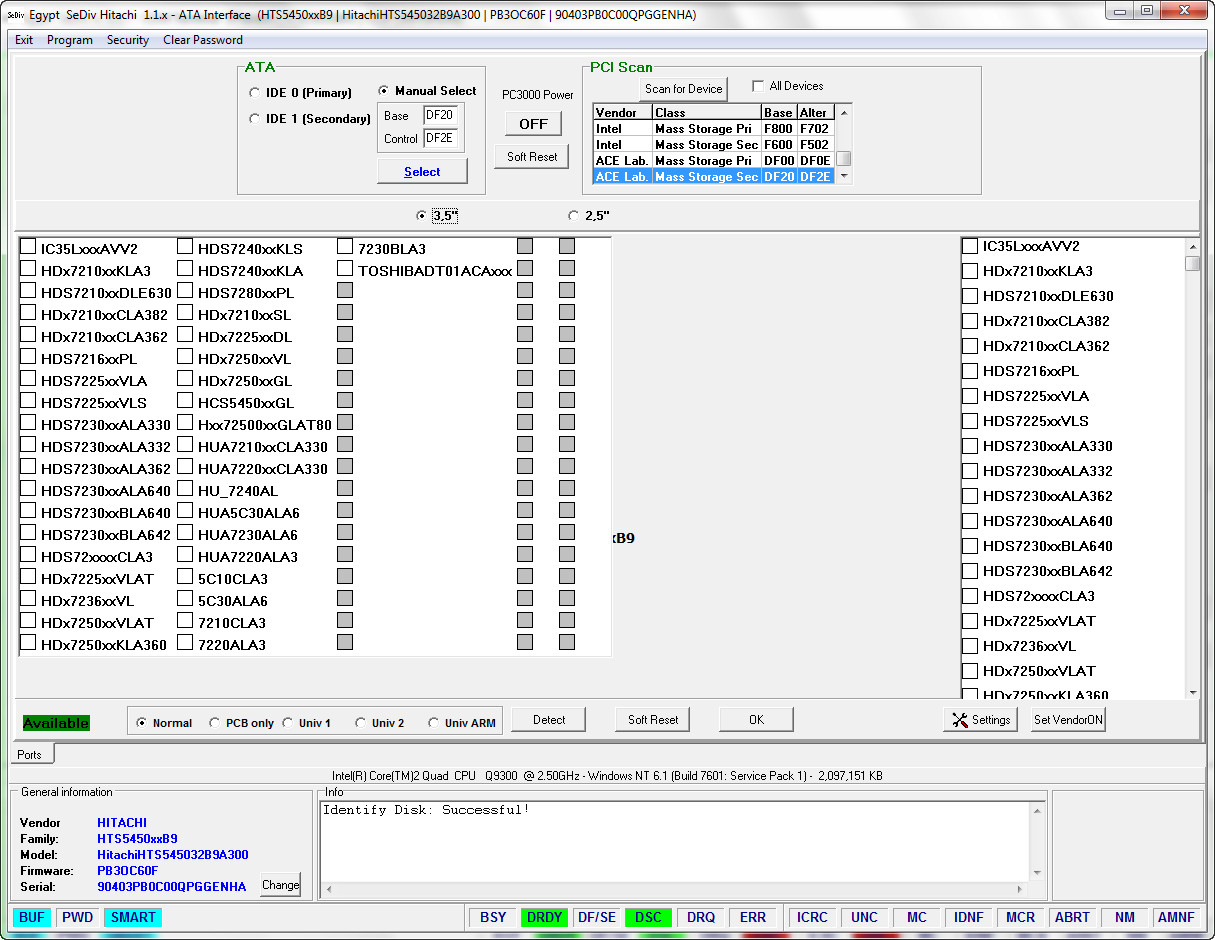Click the up arrow of PCI Scan list
Screen dimensions: 1215x940
844,112
